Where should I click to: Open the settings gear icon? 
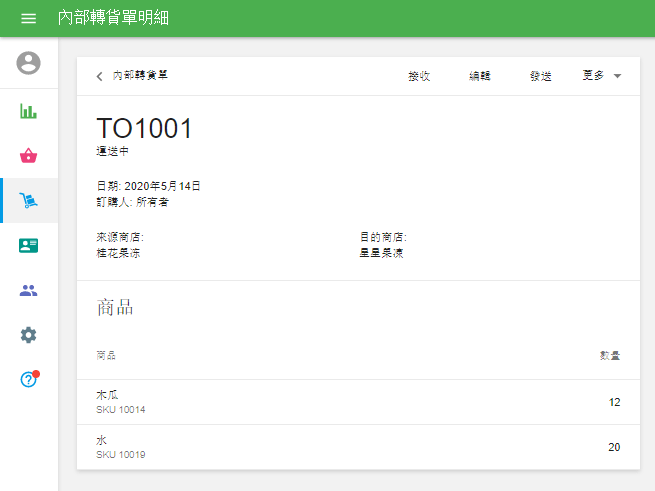(x=29, y=335)
